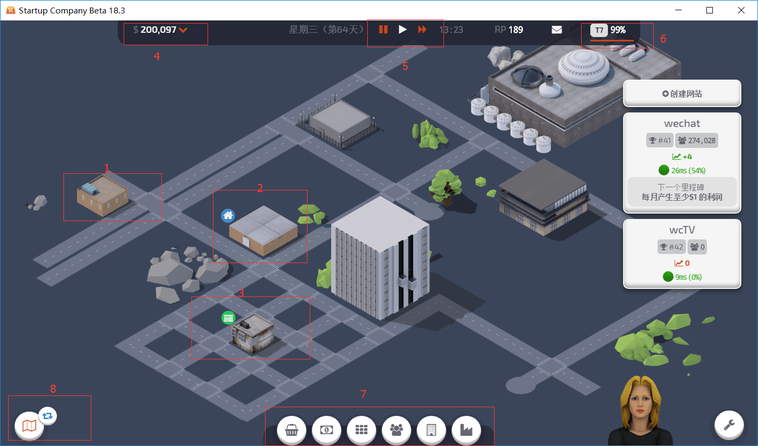The height and width of the screenshot is (446, 758).
Task: Open the wechat website card title
Action: tap(682, 124)
